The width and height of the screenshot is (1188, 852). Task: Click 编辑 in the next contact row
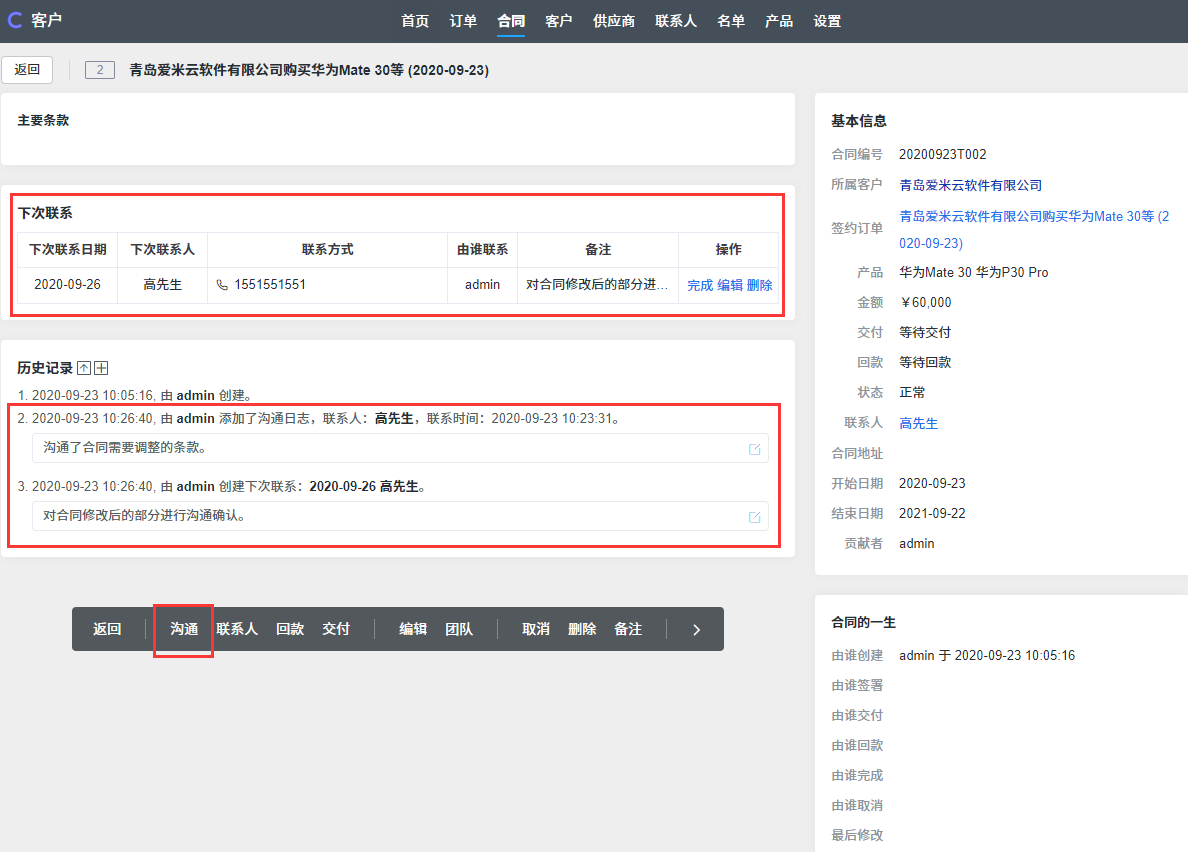click(x=730, y=285)
